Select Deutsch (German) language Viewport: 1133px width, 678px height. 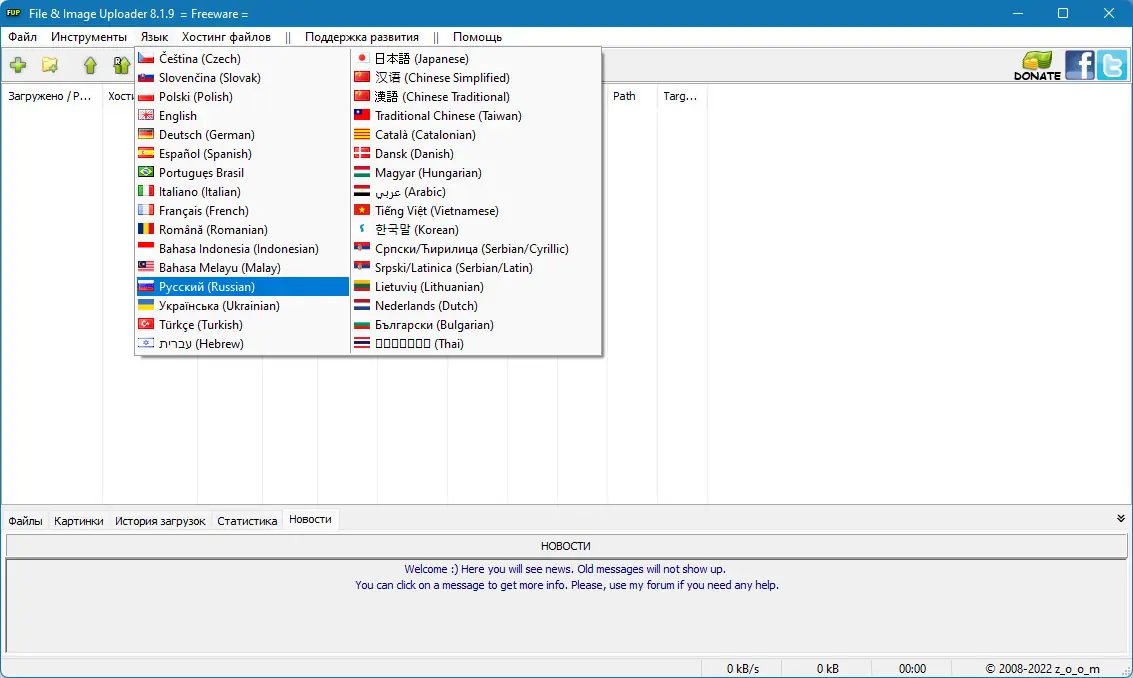[243, 134]
